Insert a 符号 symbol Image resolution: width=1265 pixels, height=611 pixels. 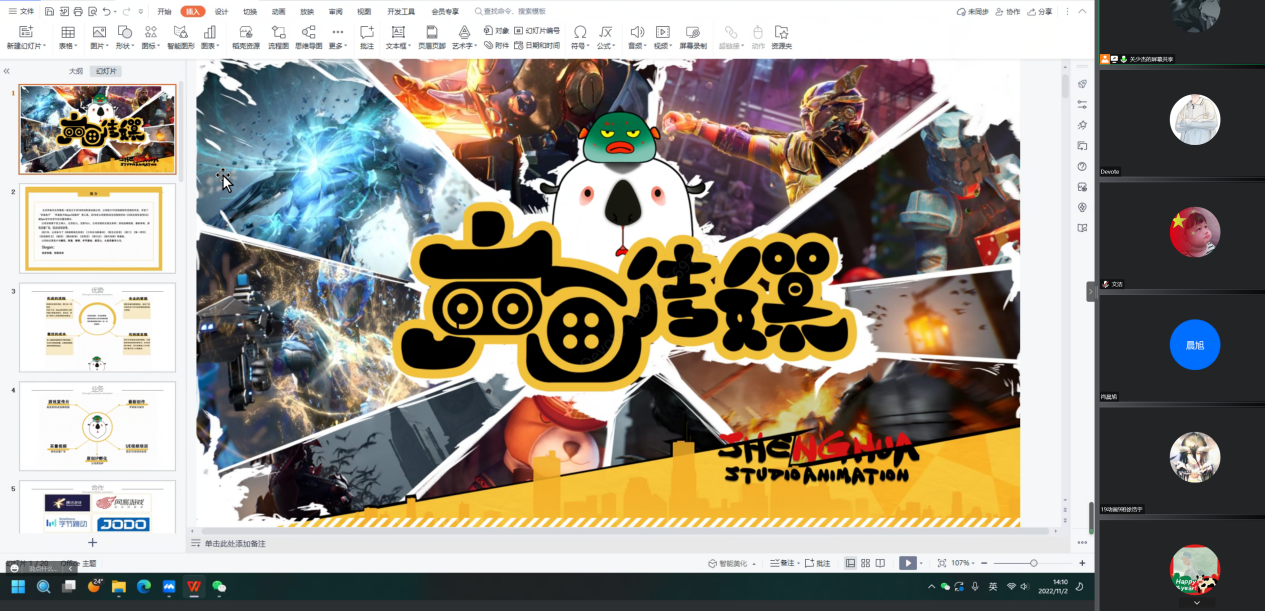coord(580,38)
